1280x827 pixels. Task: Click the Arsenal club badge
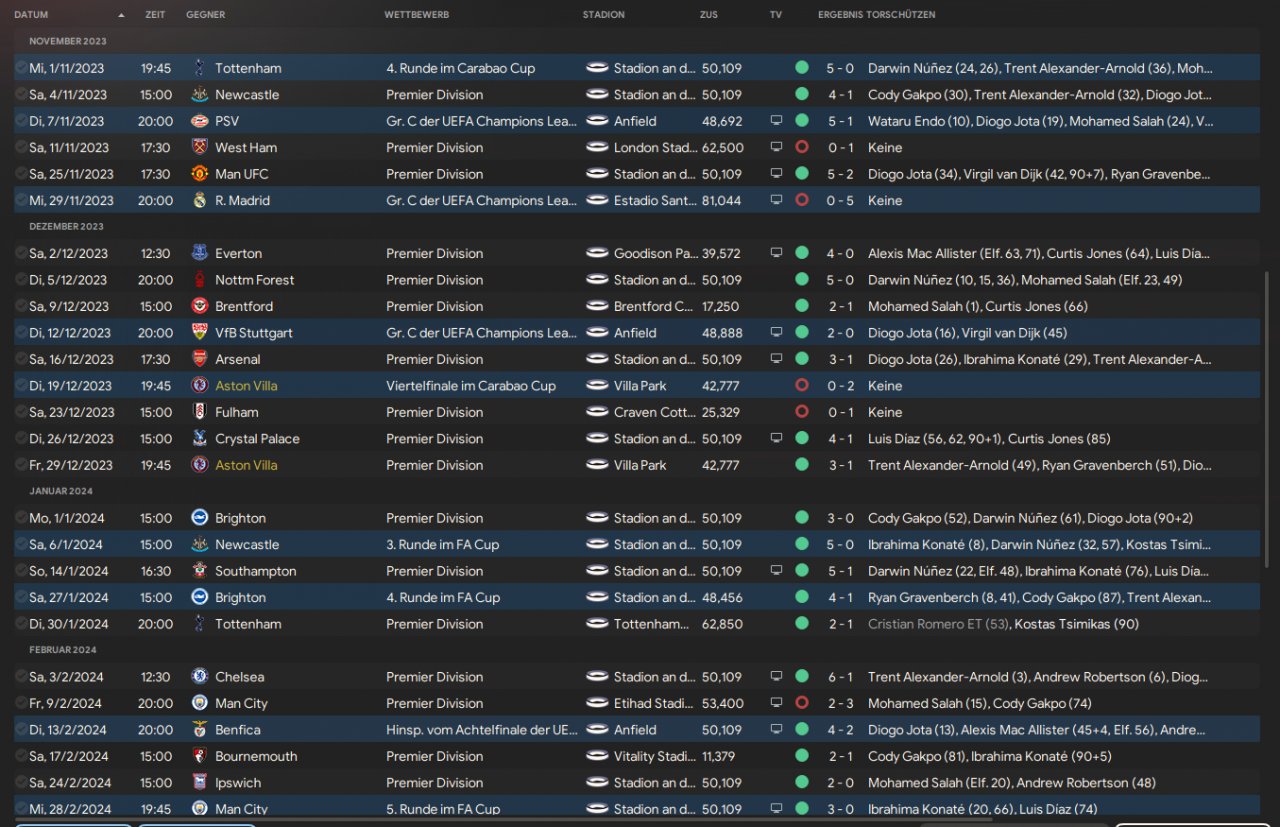tap(199, 359)
